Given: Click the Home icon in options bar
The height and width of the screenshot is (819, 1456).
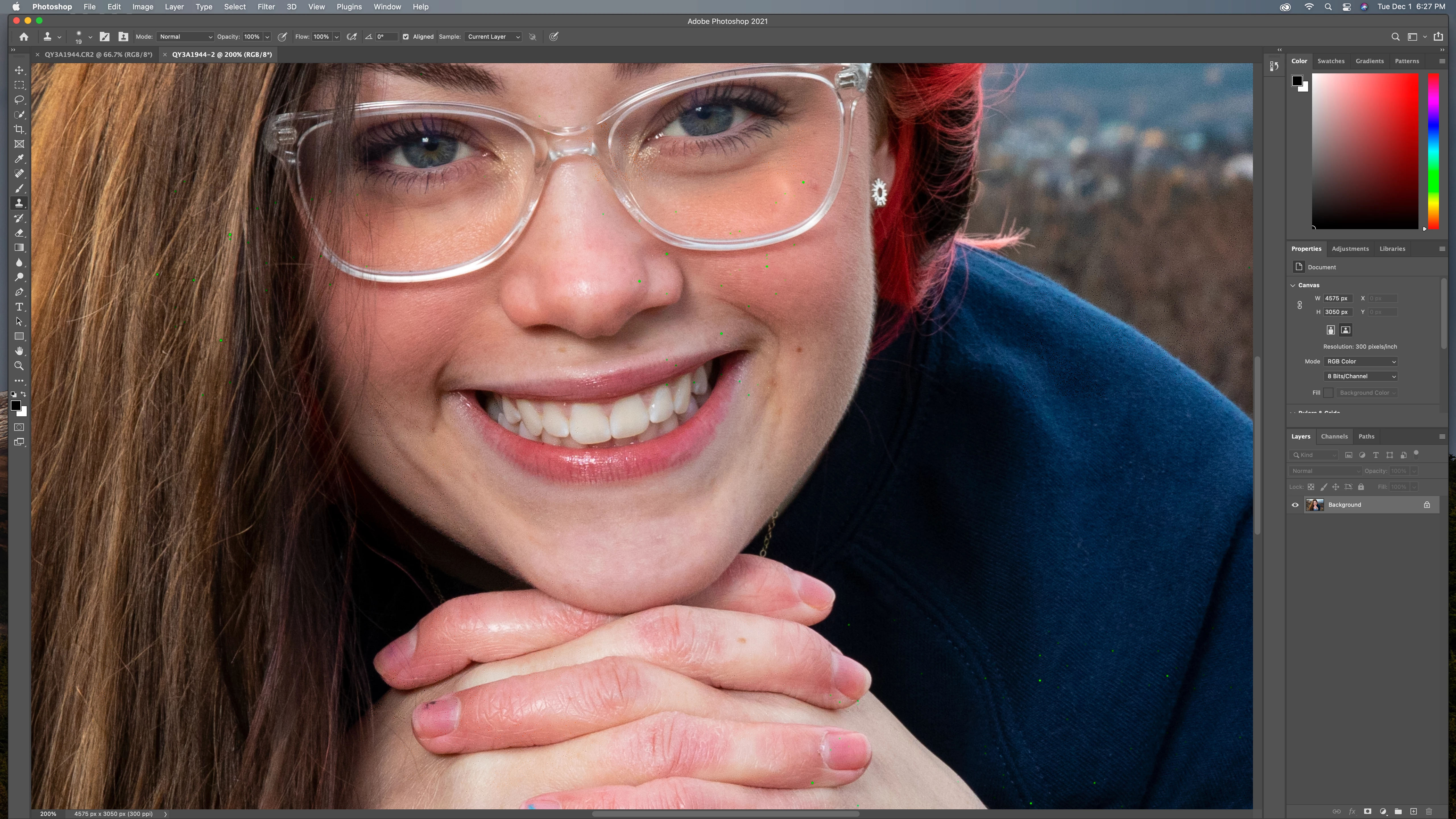Looking at the screenshot, I should (24, 37).
